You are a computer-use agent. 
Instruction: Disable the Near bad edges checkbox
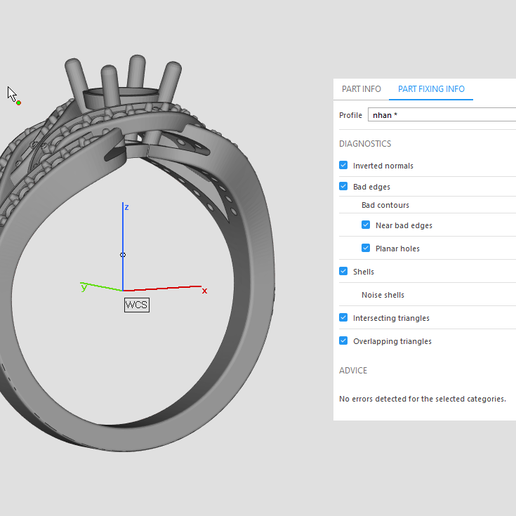(366, 225)
